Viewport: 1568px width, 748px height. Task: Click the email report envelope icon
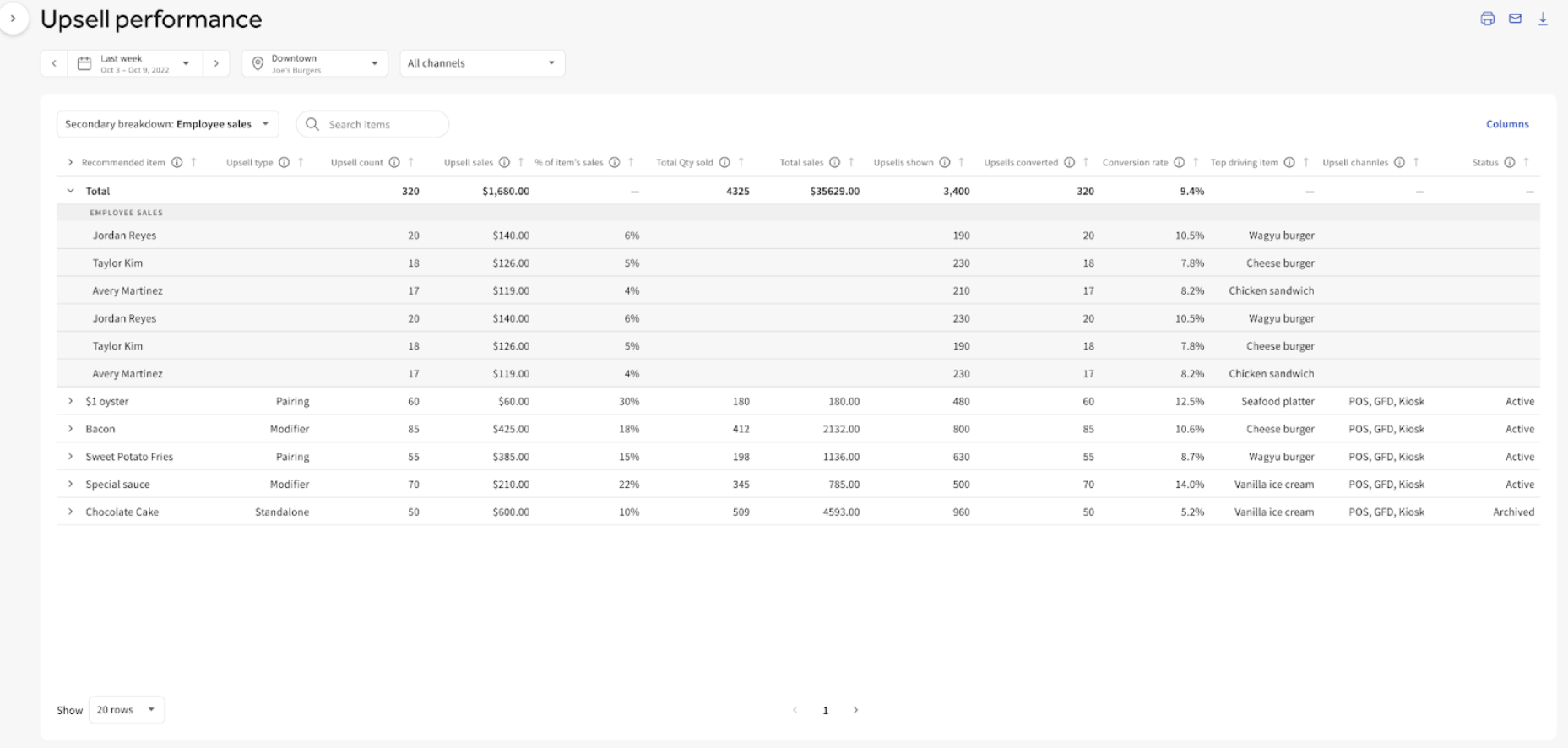click(1515, 19)
